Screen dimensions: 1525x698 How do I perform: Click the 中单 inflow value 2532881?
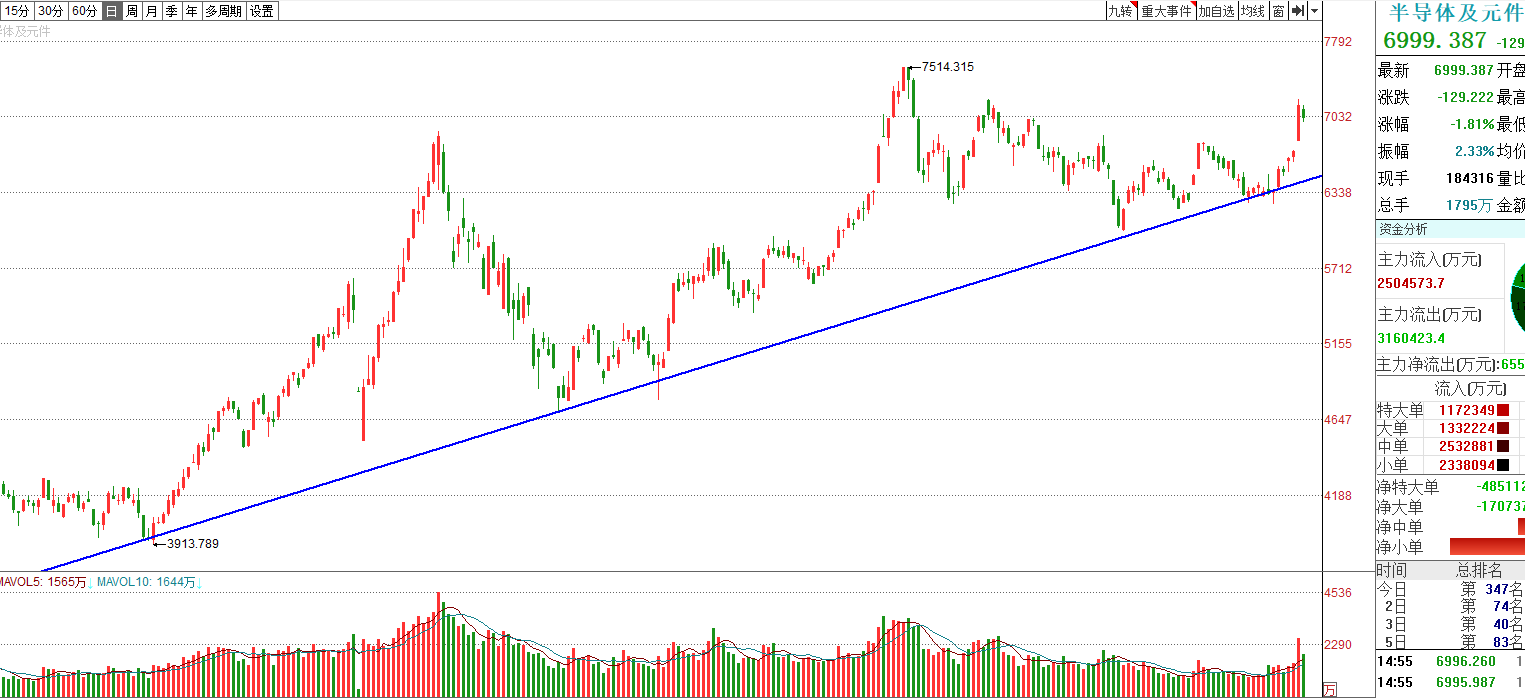[1466, 446]
